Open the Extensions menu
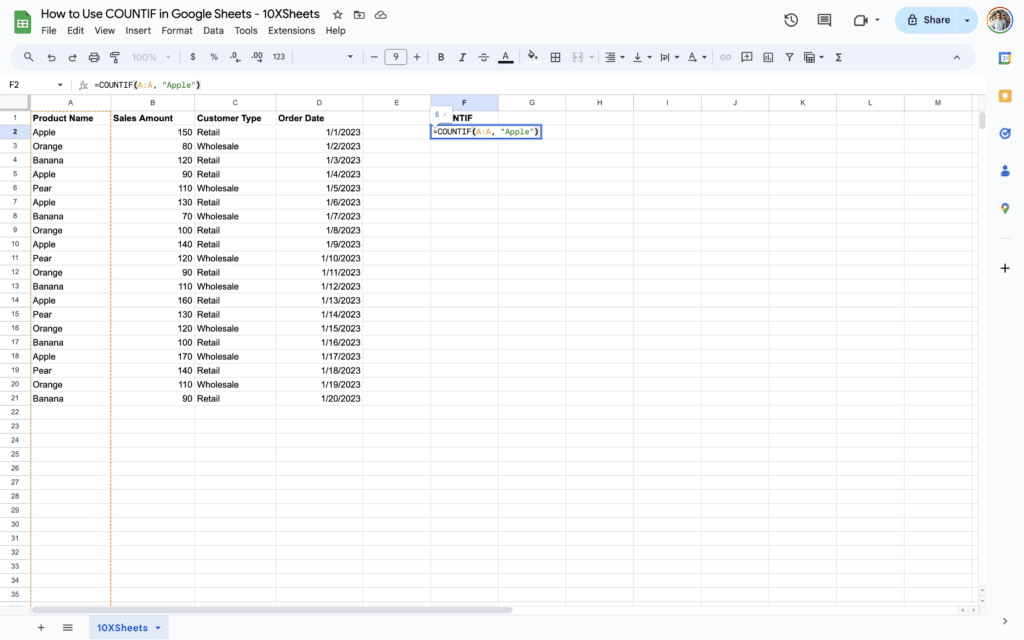1024x640 pixels. (291, 30)
